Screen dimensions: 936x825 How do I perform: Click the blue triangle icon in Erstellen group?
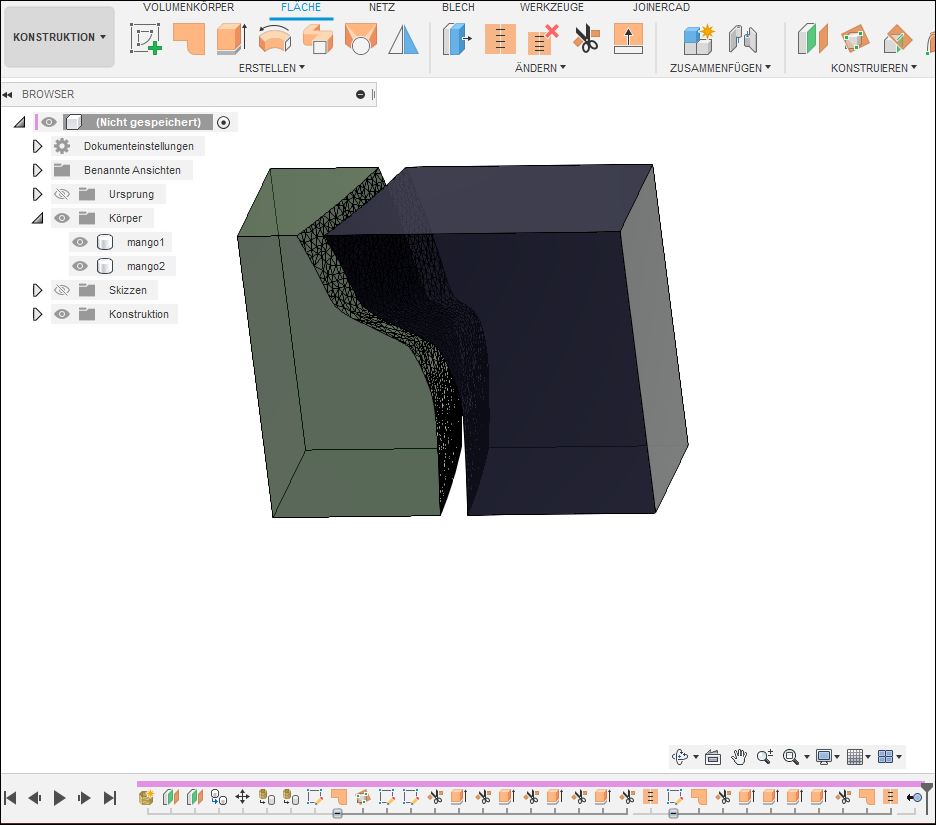tap(404, 39)
